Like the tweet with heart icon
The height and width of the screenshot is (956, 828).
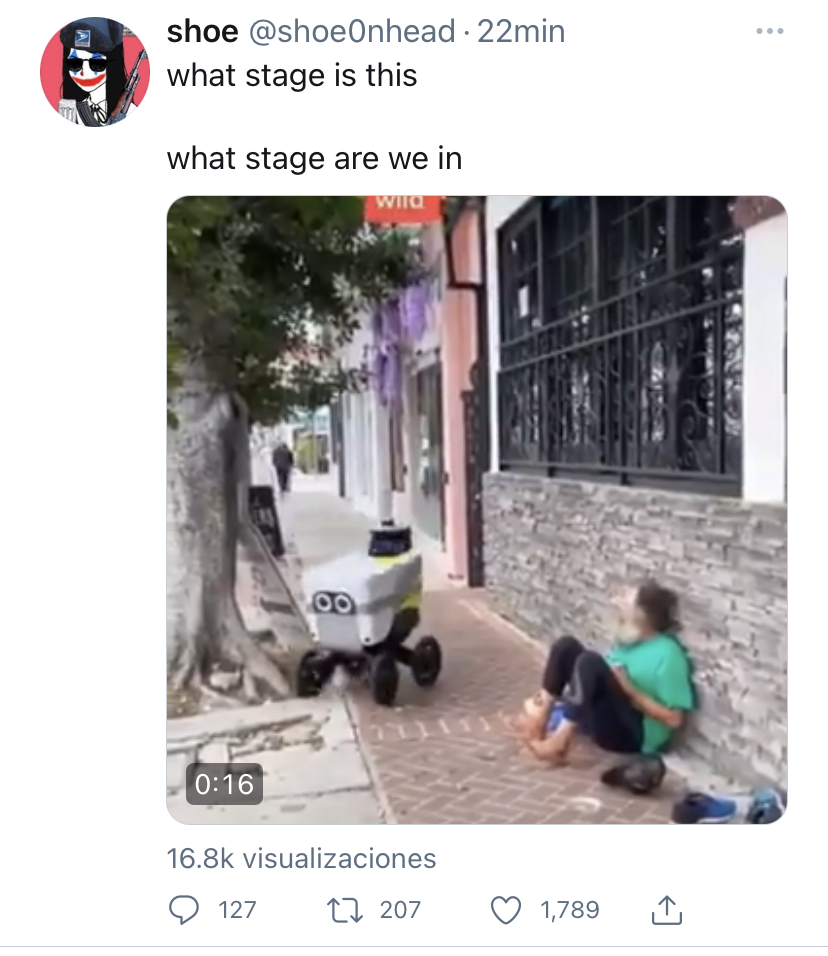tap(506, 910)
